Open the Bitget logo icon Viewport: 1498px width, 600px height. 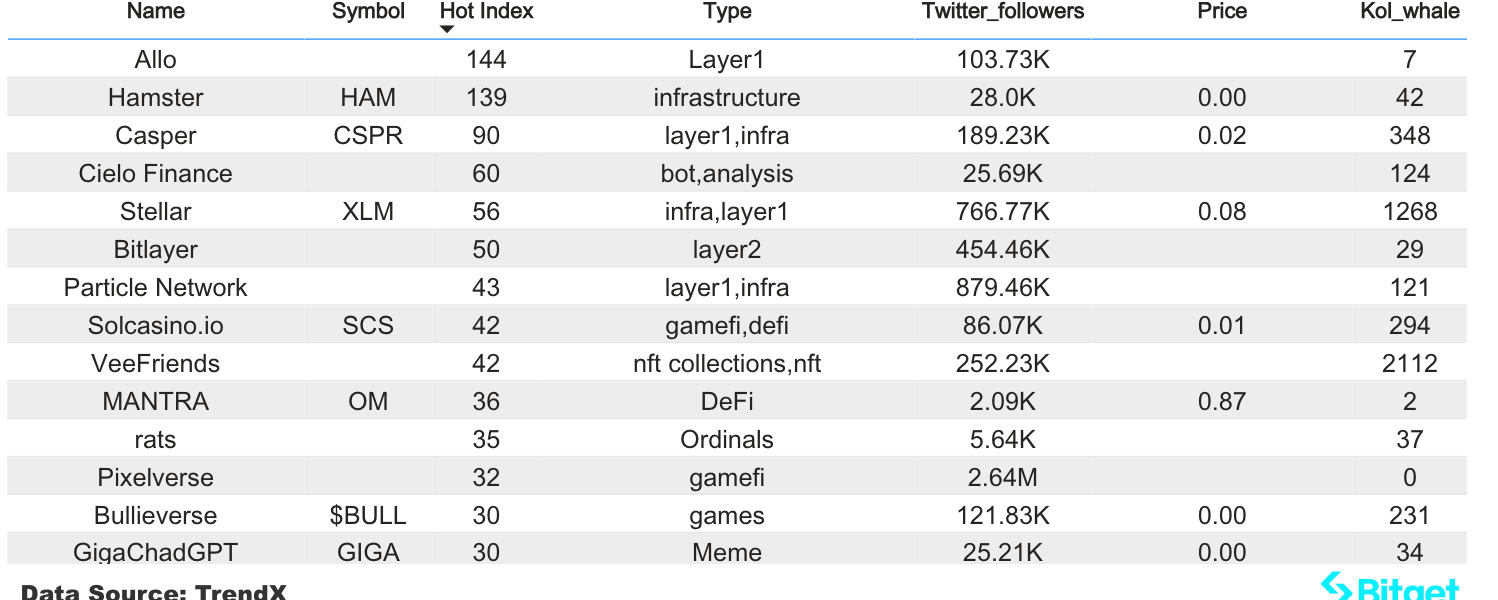(1336, 587)
